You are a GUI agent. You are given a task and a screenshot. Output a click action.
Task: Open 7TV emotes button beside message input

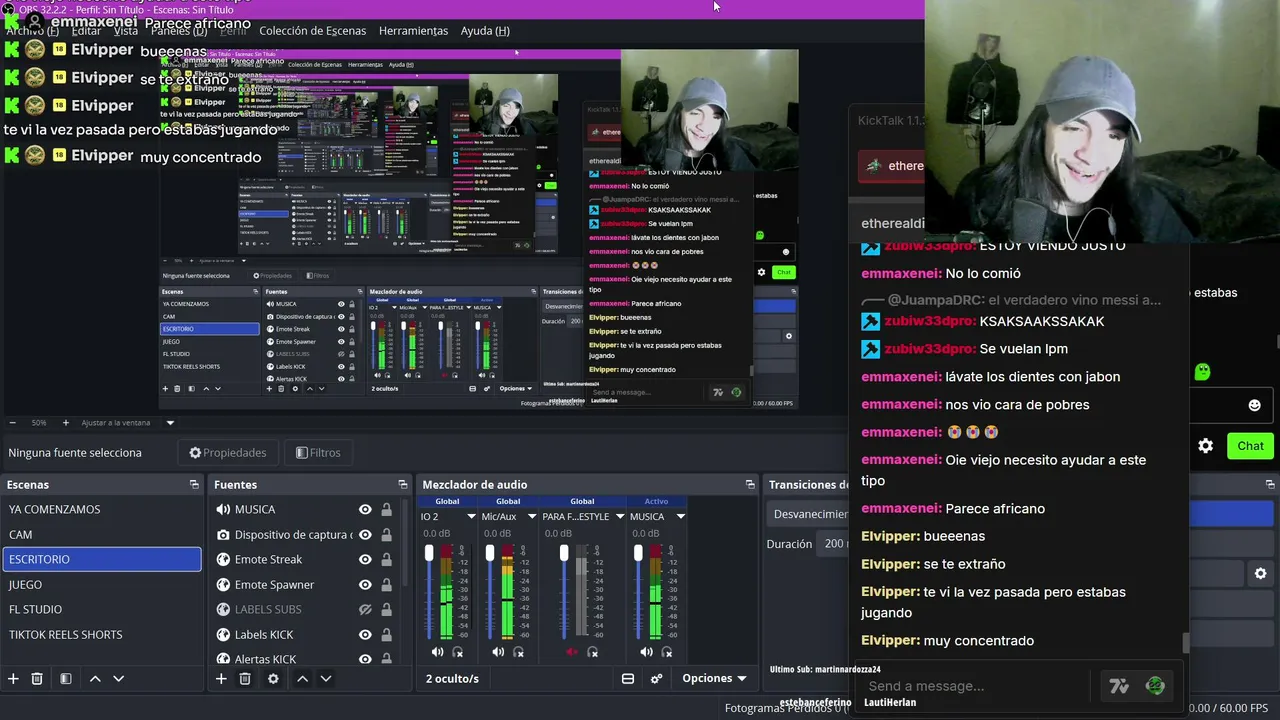(1119, 686)
